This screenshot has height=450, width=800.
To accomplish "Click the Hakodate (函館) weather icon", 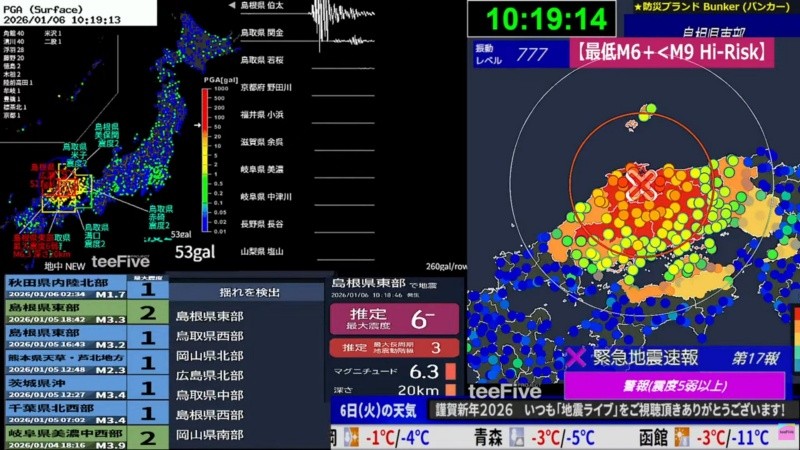I will click(x=681, y=437).
